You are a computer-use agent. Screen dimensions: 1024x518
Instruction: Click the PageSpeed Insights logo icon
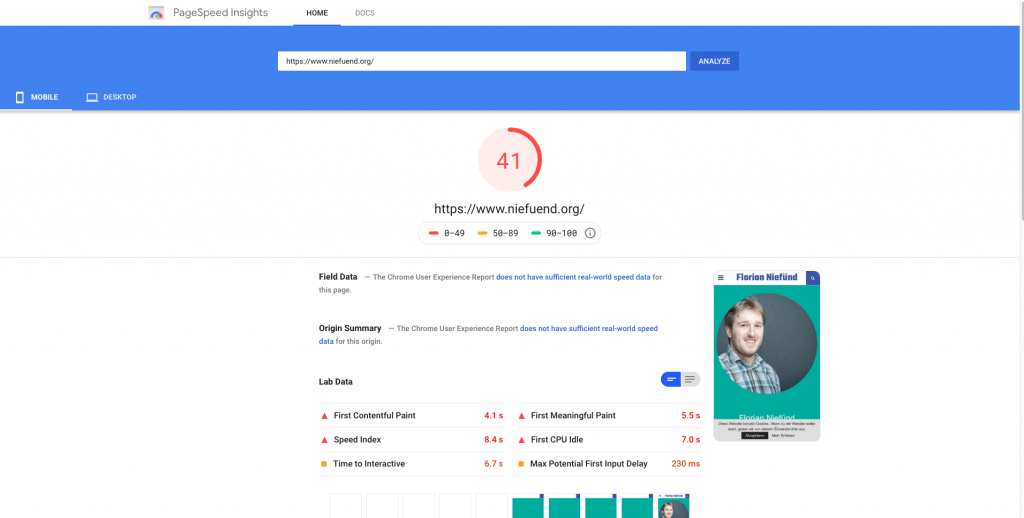tap(156, 13)
